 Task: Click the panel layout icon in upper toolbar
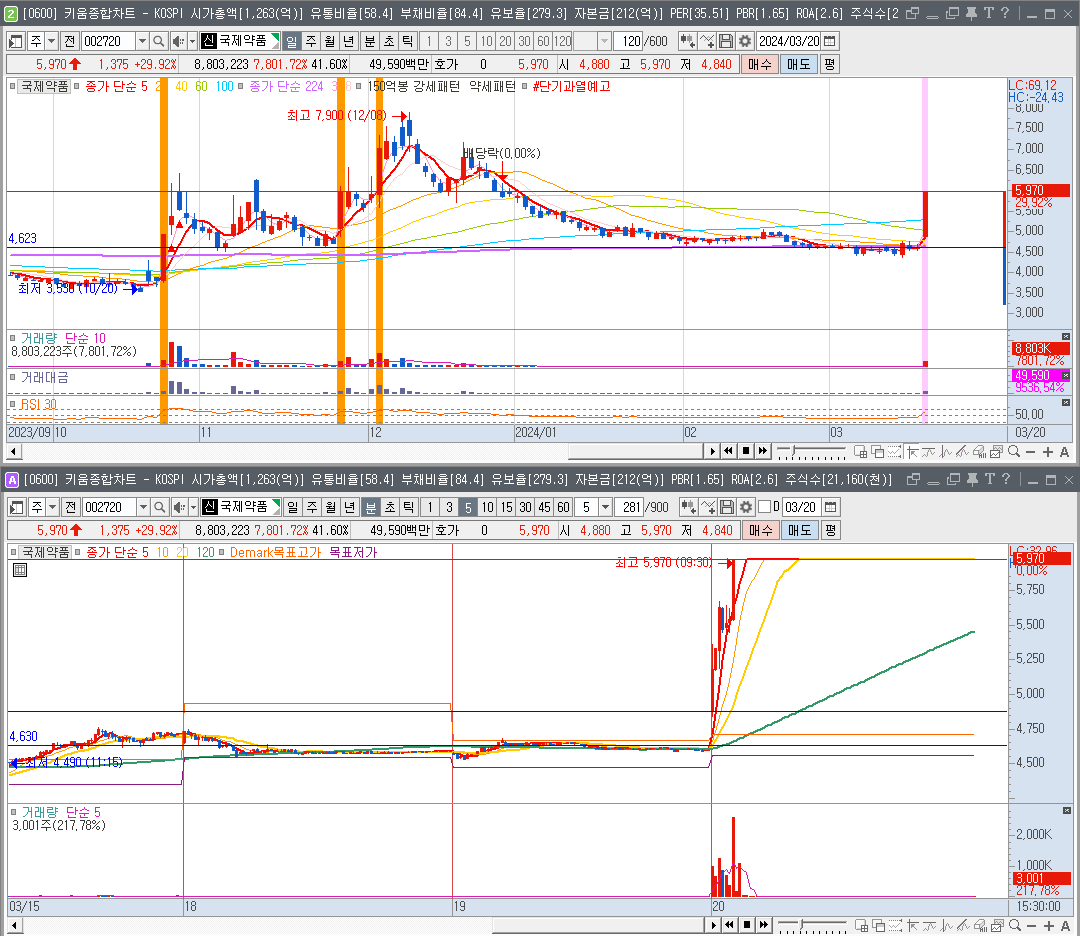(x=15, y=41)
